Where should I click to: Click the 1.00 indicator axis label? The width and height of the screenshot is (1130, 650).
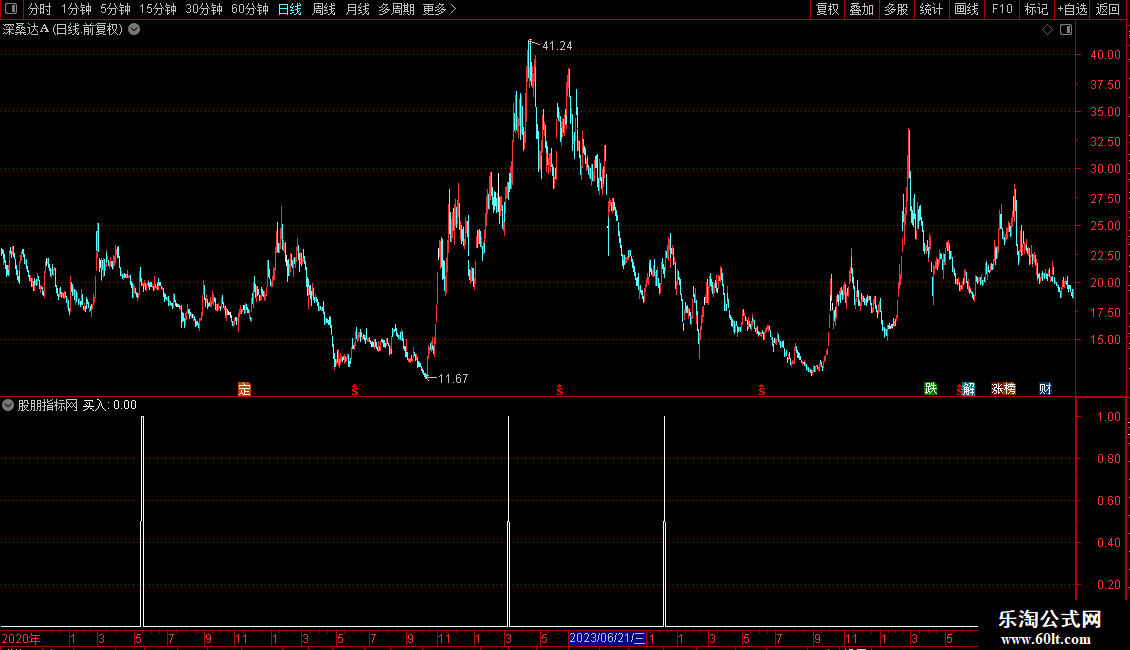click(1108, 417)
